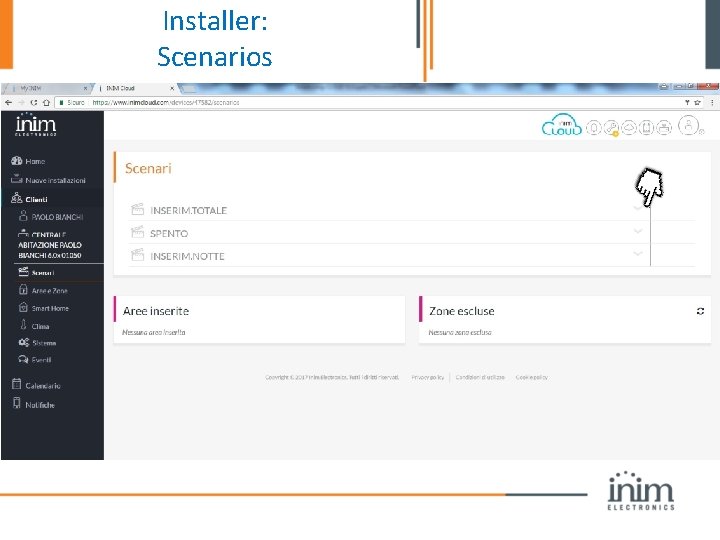Click the Clienti people icon
Screen dimensions: 720x540
[x=17, y=198]
